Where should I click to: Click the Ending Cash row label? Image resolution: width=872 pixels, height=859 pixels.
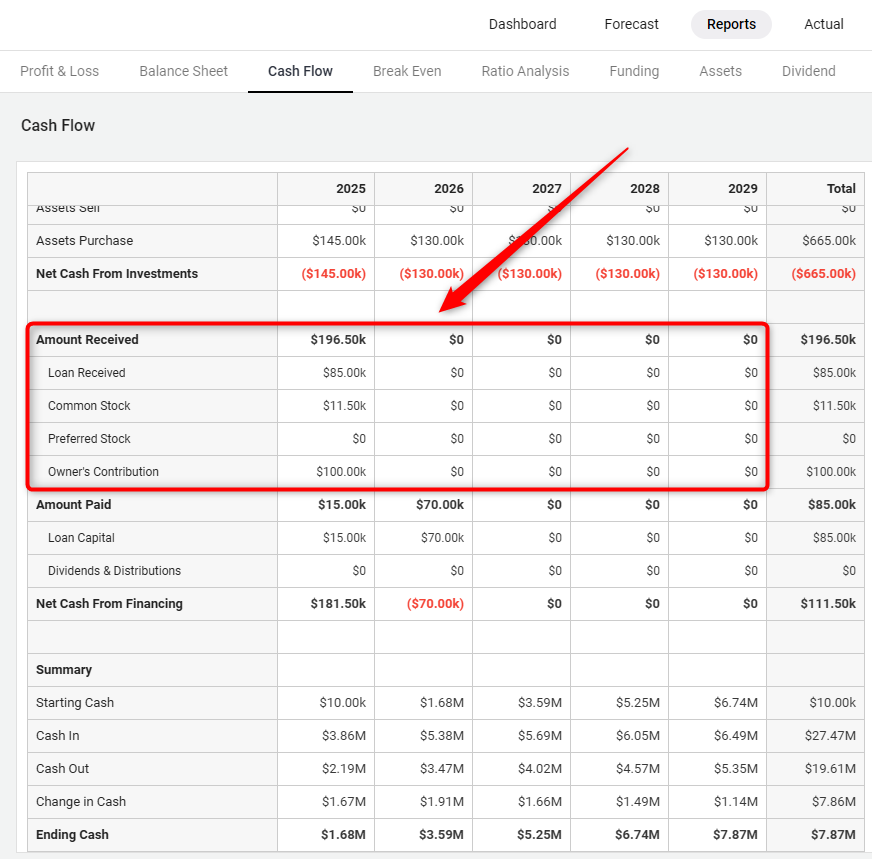pyautogui.click(x=72, y=835)
